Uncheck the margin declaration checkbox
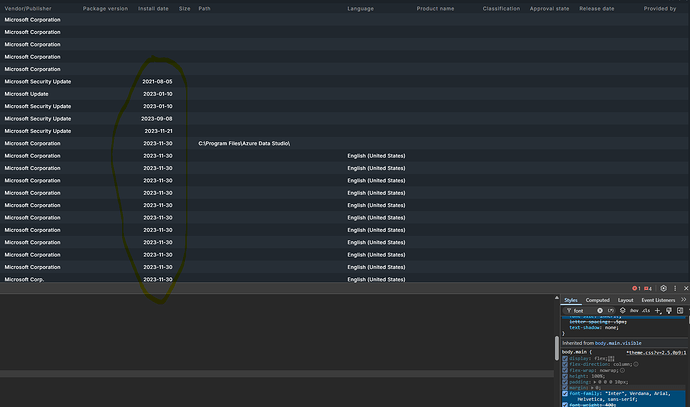Viewport: 690px width, 407px height. click(x=565, y=388)
